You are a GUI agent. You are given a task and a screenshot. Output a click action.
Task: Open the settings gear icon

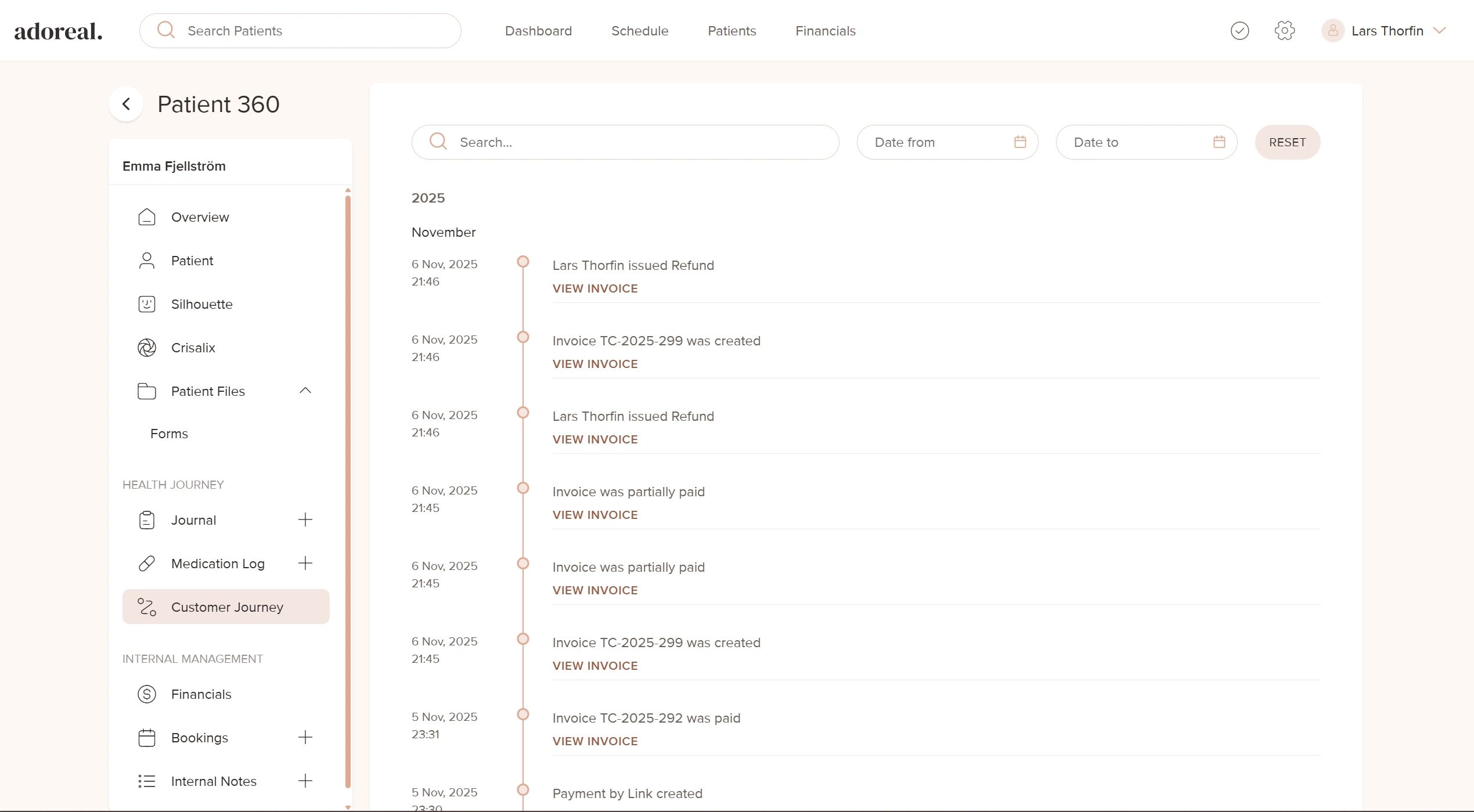(1284, 31)
